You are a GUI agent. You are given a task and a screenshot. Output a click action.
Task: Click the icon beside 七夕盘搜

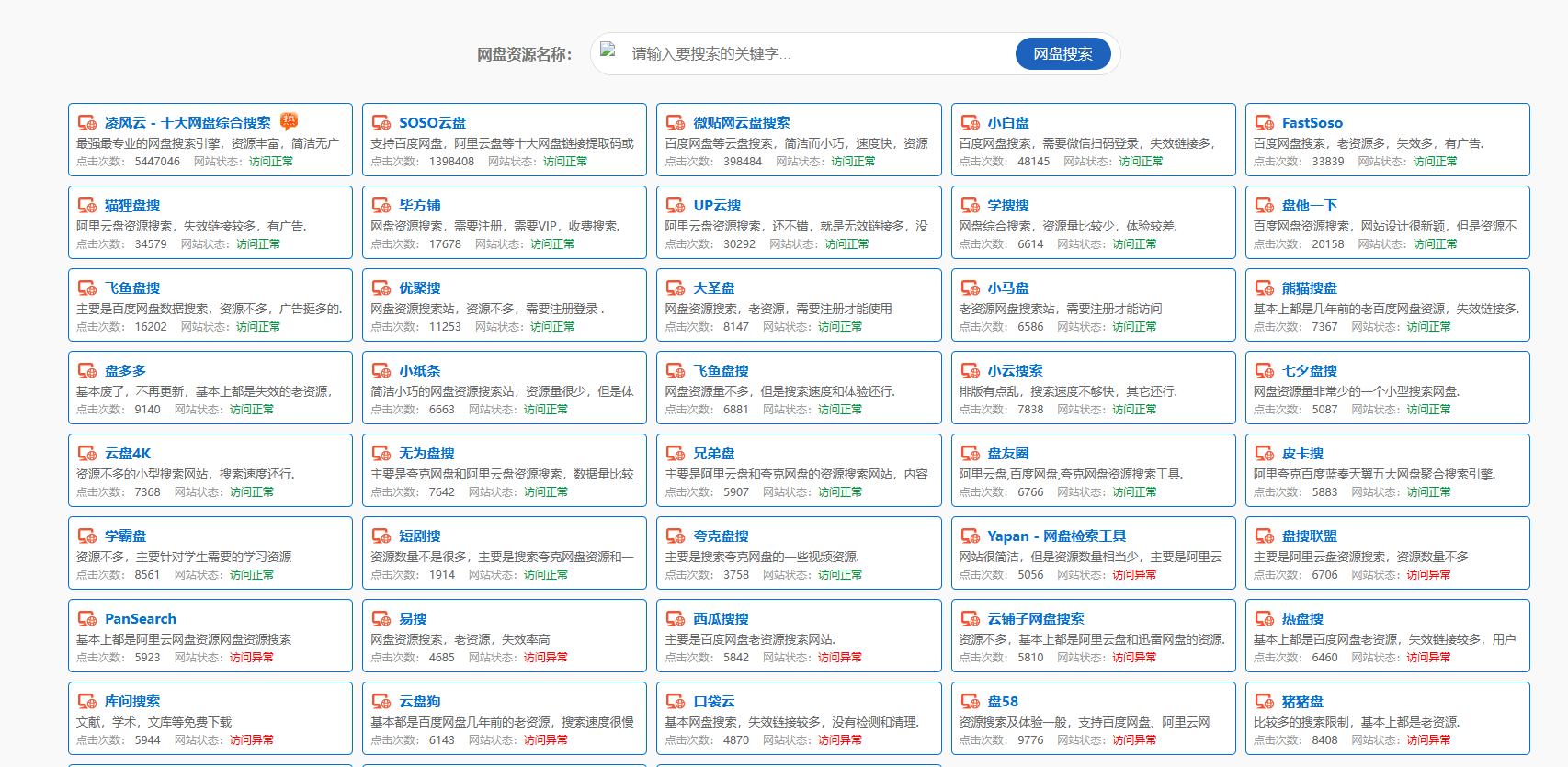coord(1265,370)
